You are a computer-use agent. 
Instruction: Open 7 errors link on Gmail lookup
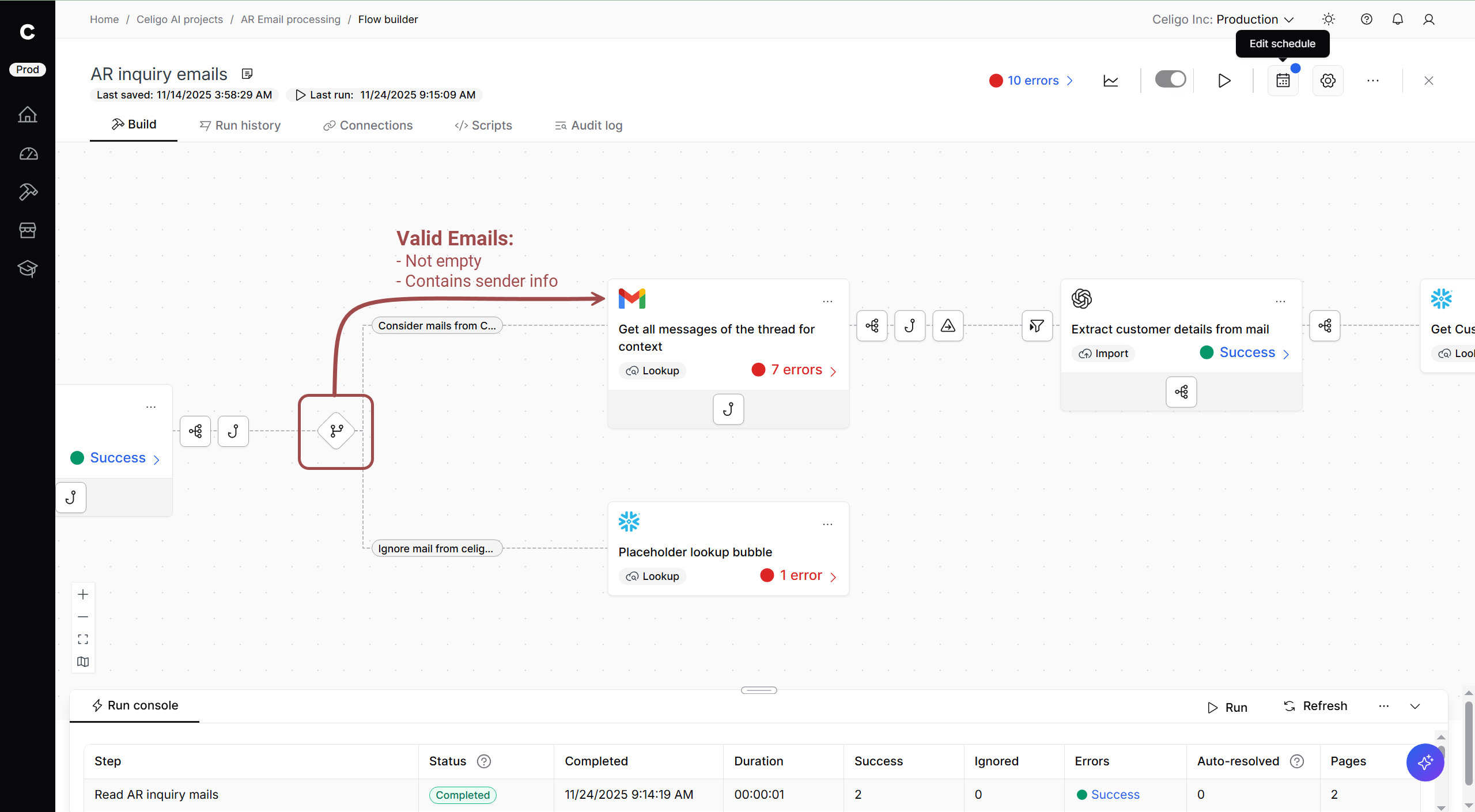coord(796,370)
